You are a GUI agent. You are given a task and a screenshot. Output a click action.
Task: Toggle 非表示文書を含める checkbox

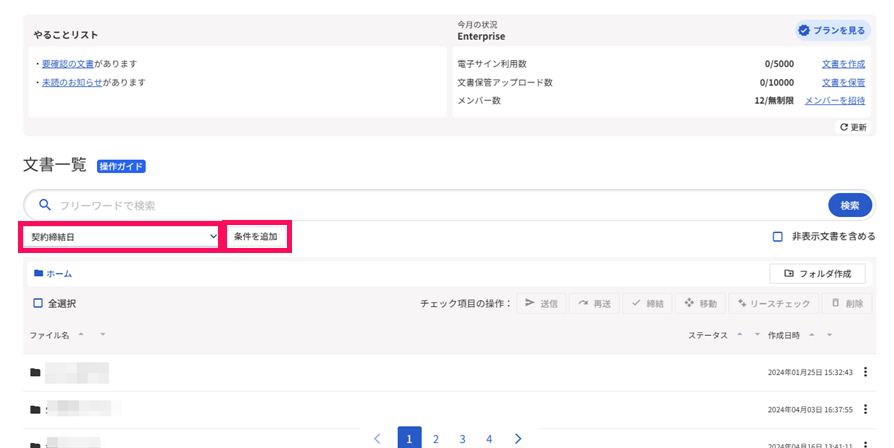pyautogui.click(x=777, y=237)
